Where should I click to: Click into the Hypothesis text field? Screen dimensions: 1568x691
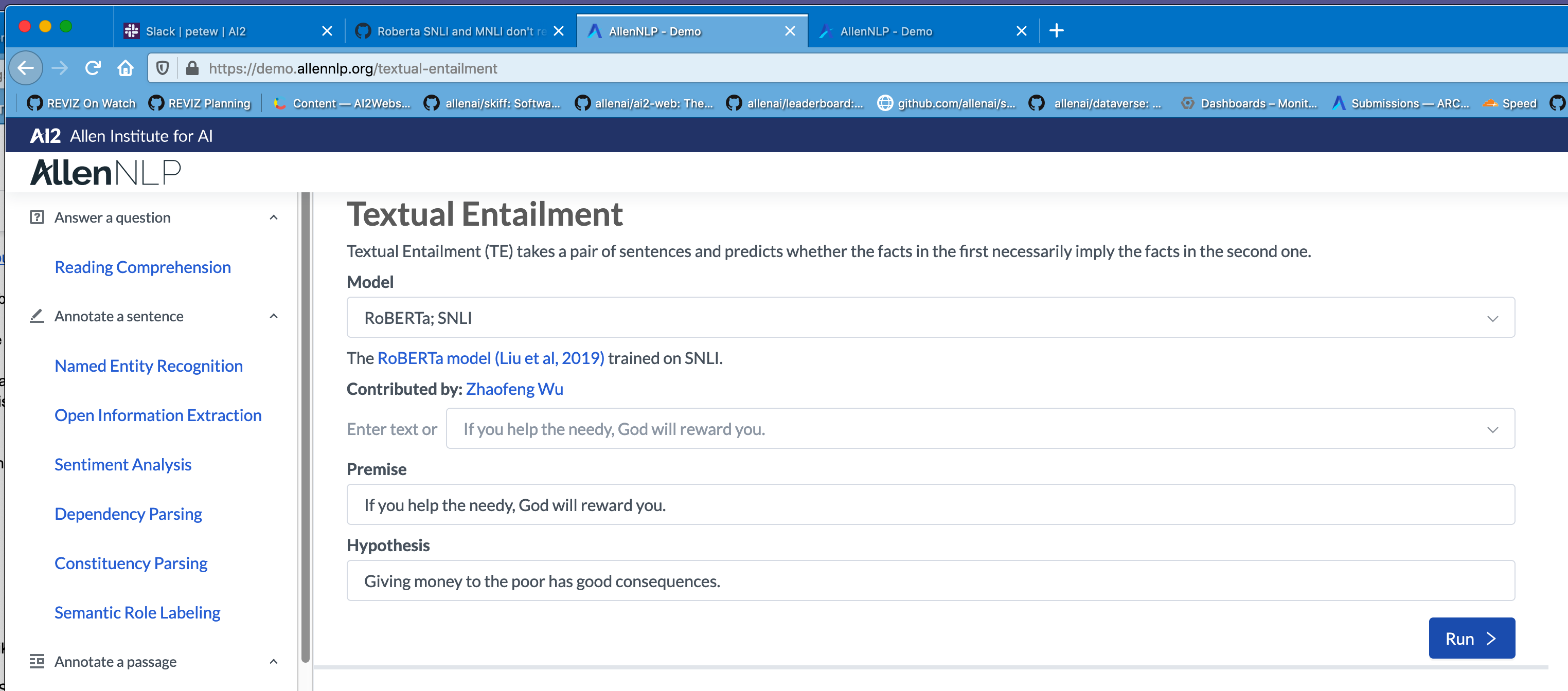(x=930, y=581)
